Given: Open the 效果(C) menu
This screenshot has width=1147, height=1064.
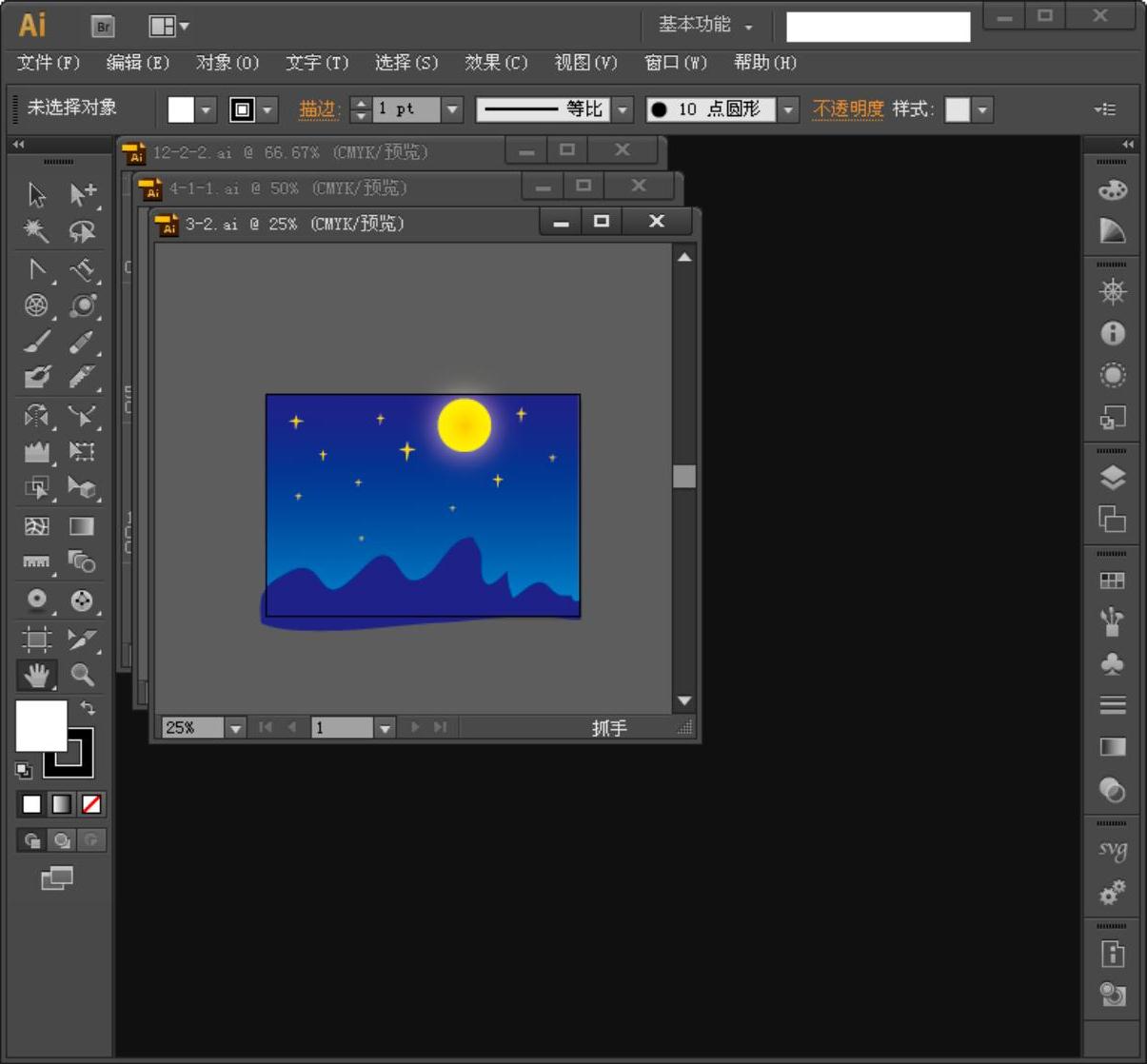Looking at the screenshot, I should [x=496, y=63].
